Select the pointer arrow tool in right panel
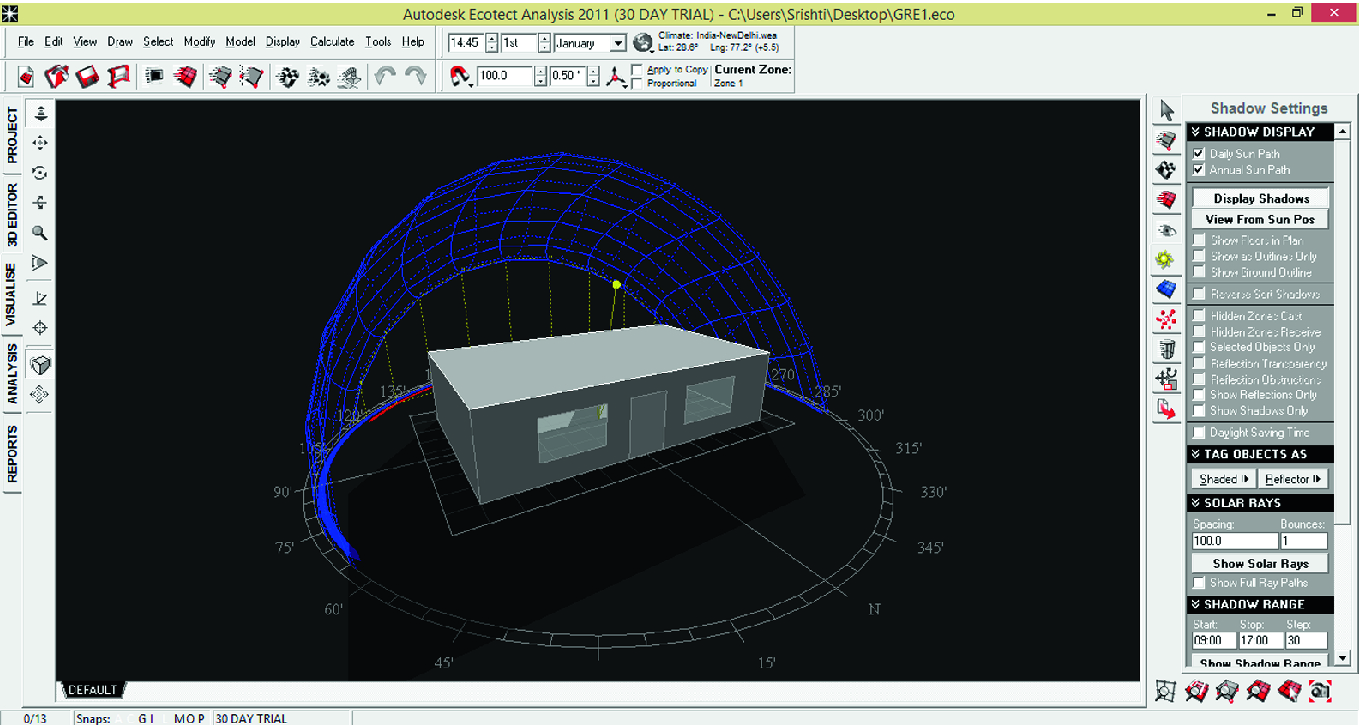1363x725 pixels. [x=1166, y=110]
